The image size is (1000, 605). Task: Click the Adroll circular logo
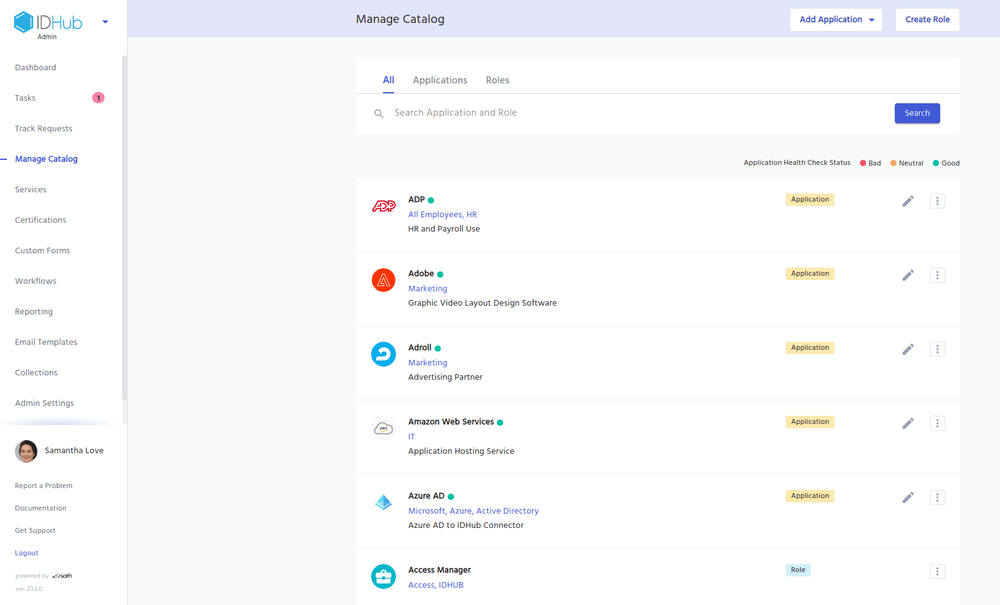pyautogui.click(x=383, y=354)
